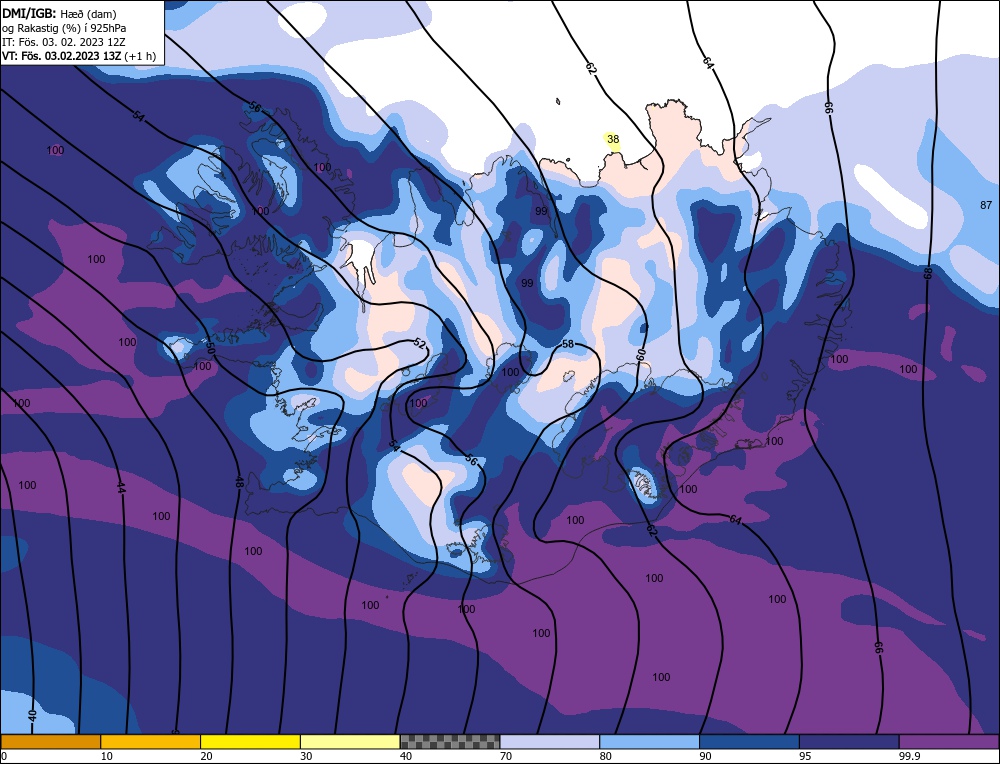The image size is (1000, 764).
Task: Click the '52' contour label
Action: coord(419,344)
